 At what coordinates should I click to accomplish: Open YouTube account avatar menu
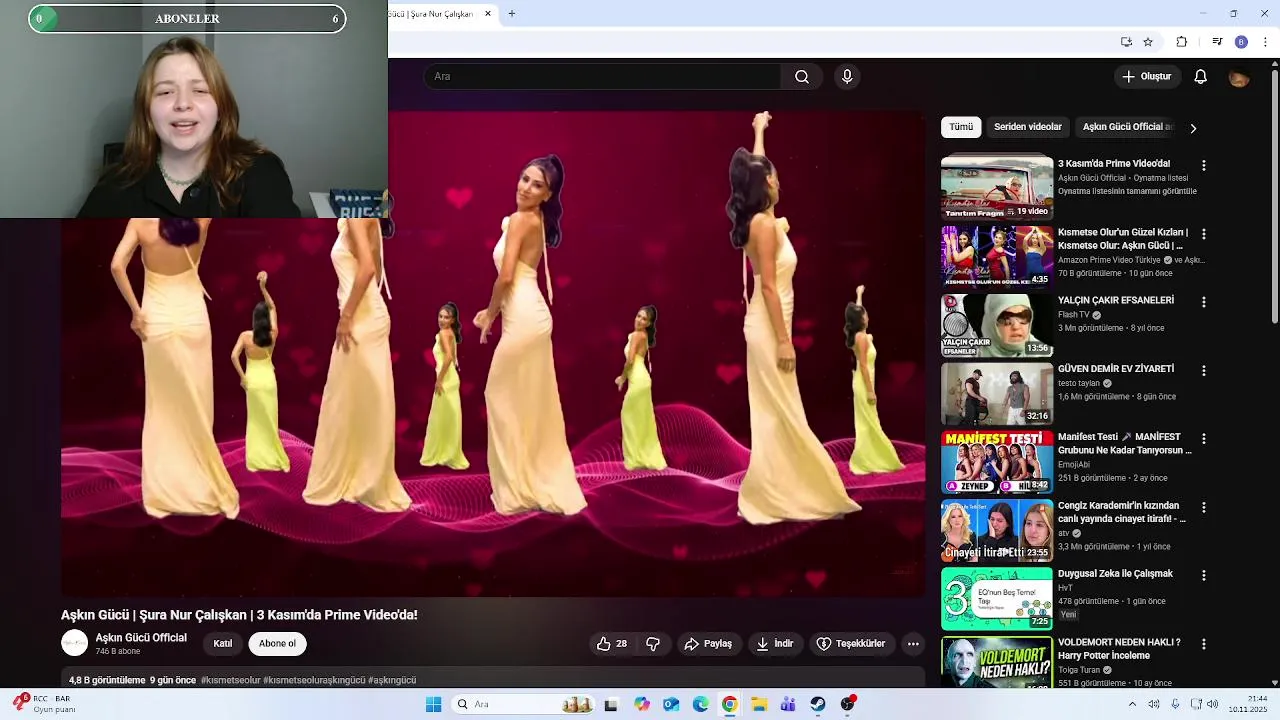(1239, 77)
